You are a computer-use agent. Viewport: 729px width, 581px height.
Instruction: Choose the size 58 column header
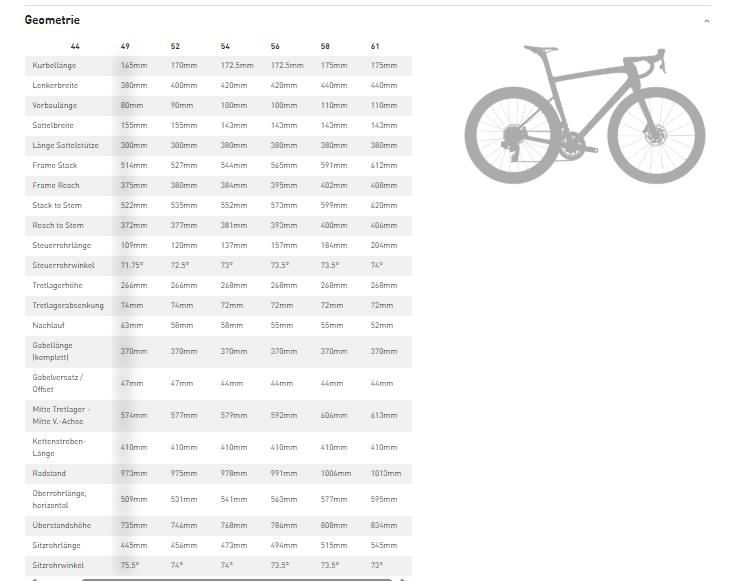pyautogui.click(x=325, y=47)
